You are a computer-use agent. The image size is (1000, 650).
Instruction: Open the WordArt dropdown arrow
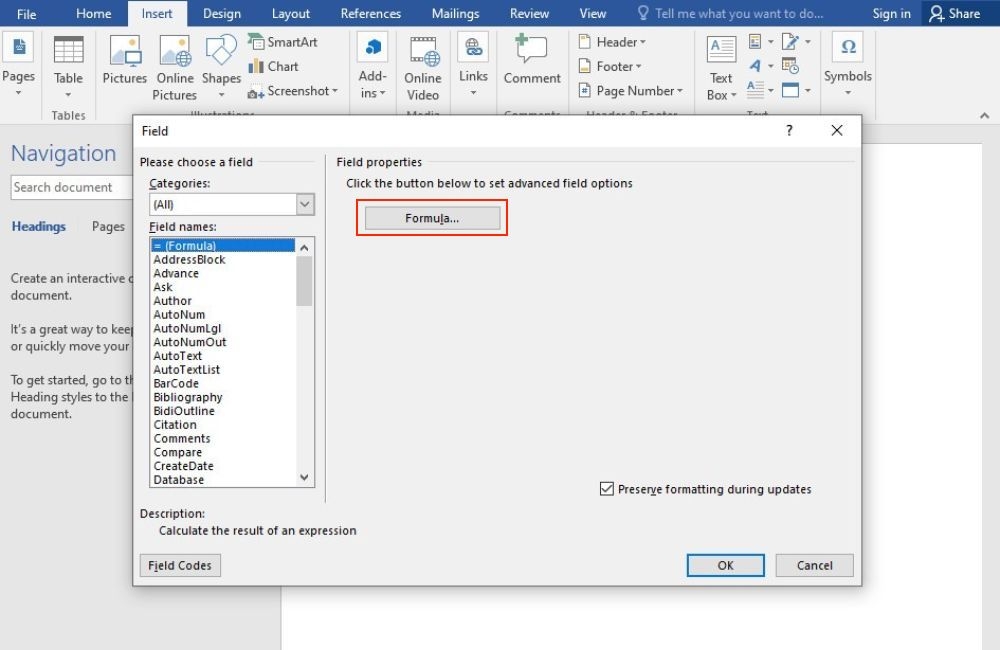[x=770, y=66]
